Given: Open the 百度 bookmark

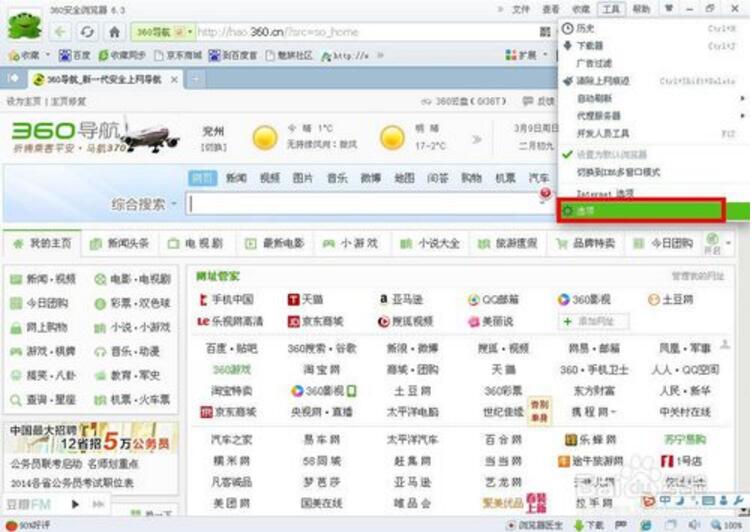Looking at the screenshot, I should (x=74, y=56).
